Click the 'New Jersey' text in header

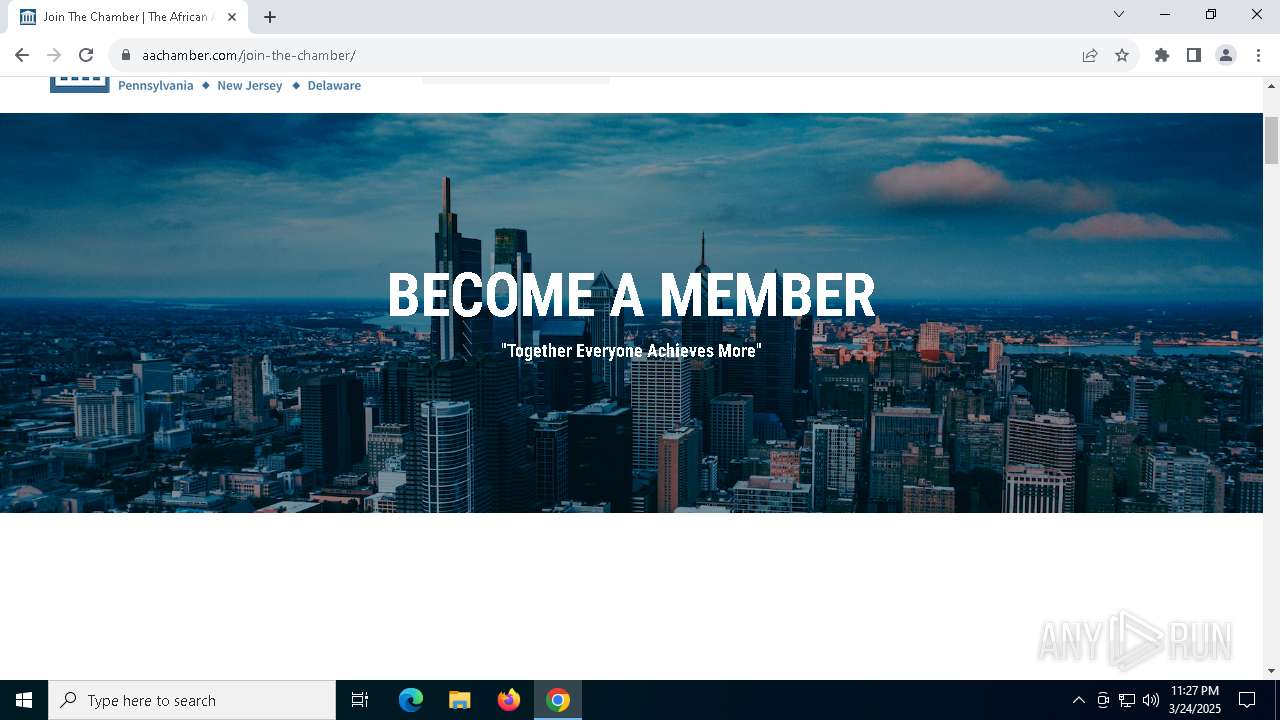pos(250,86)
